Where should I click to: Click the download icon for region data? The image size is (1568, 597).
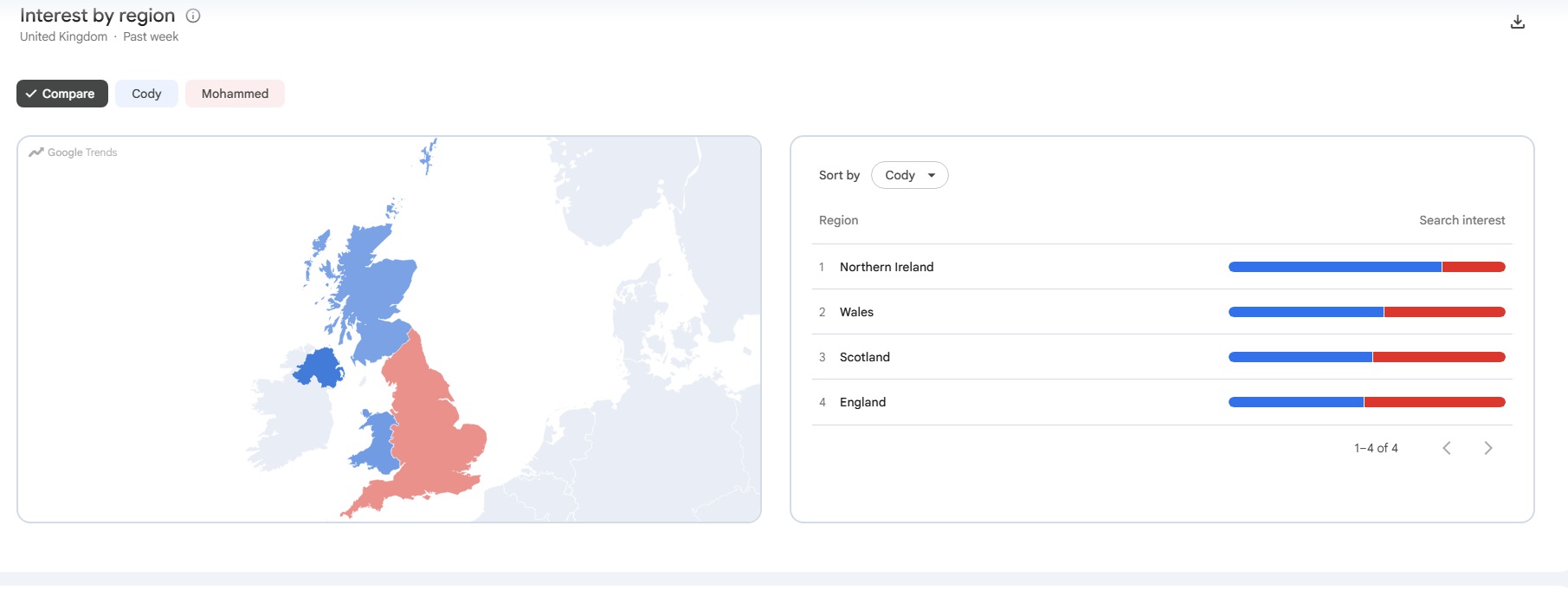point(1517,23)
